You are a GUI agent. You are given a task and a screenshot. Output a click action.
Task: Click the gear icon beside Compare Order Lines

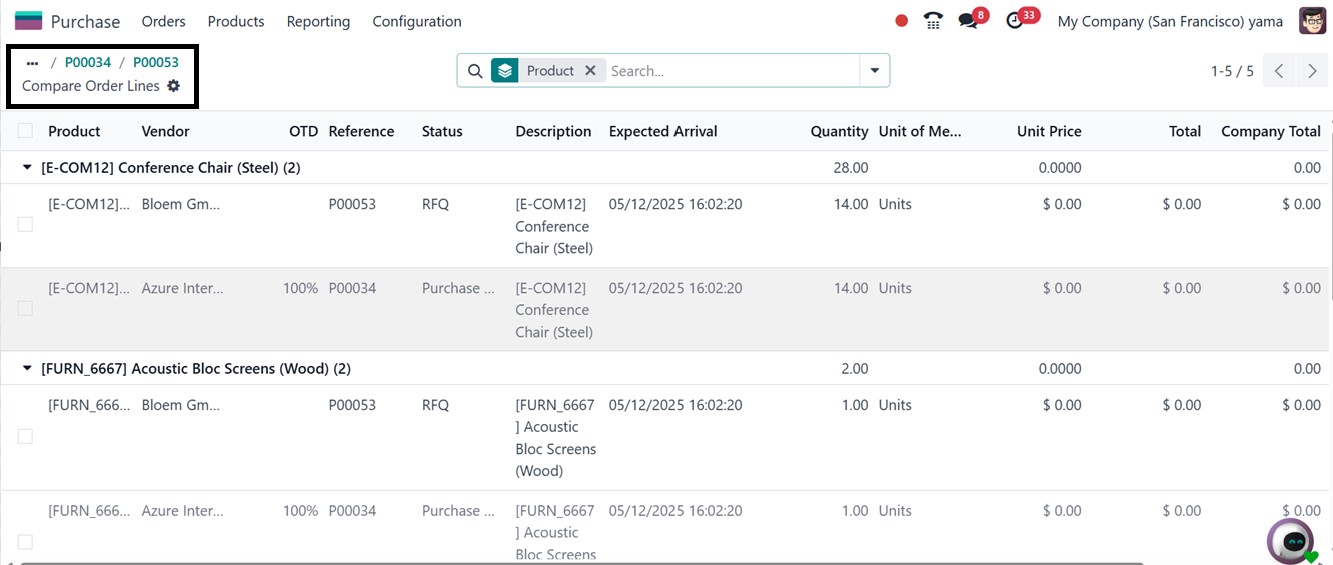tap(174, 86)
